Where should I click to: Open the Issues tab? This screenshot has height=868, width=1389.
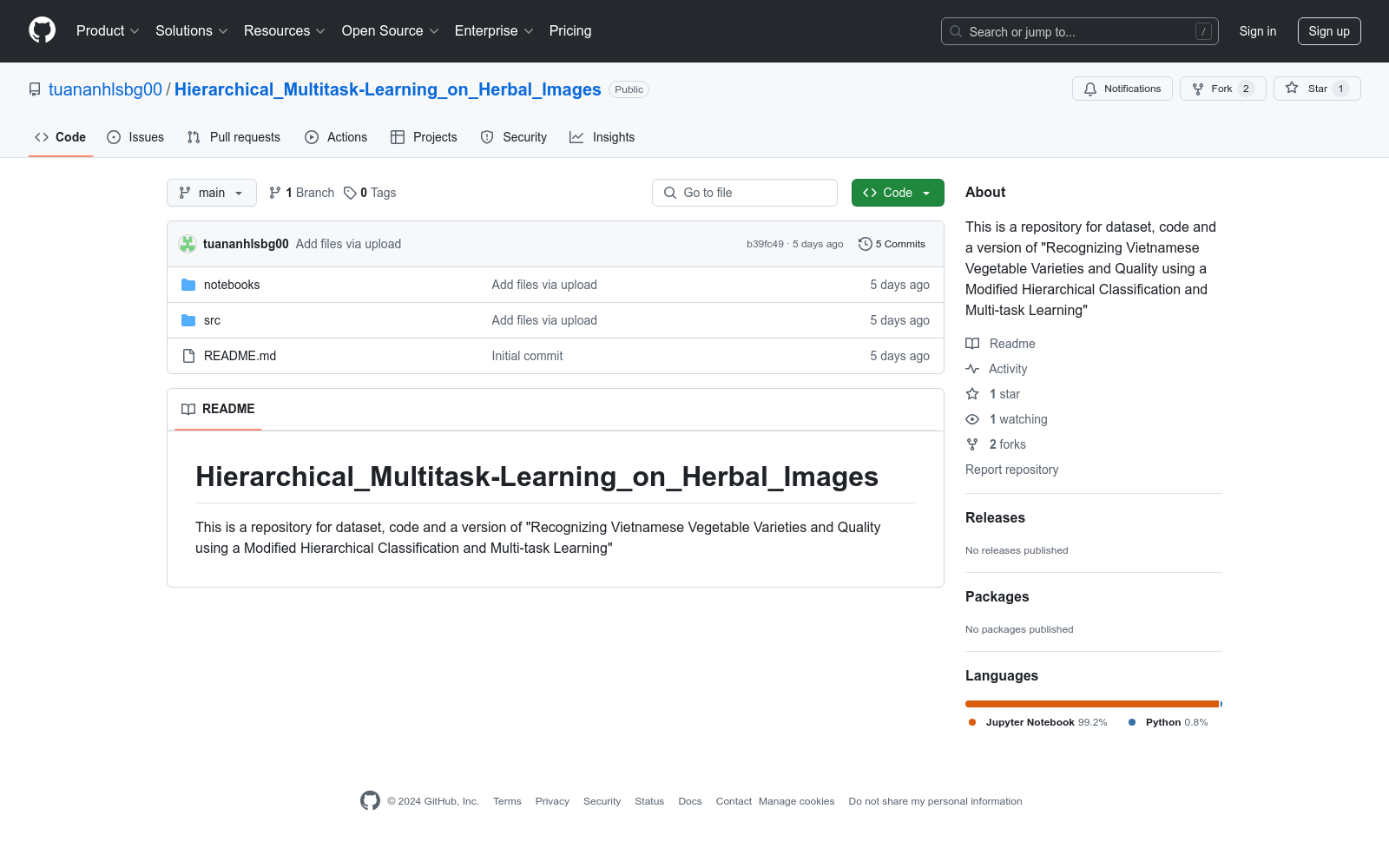tap(135, 137)
